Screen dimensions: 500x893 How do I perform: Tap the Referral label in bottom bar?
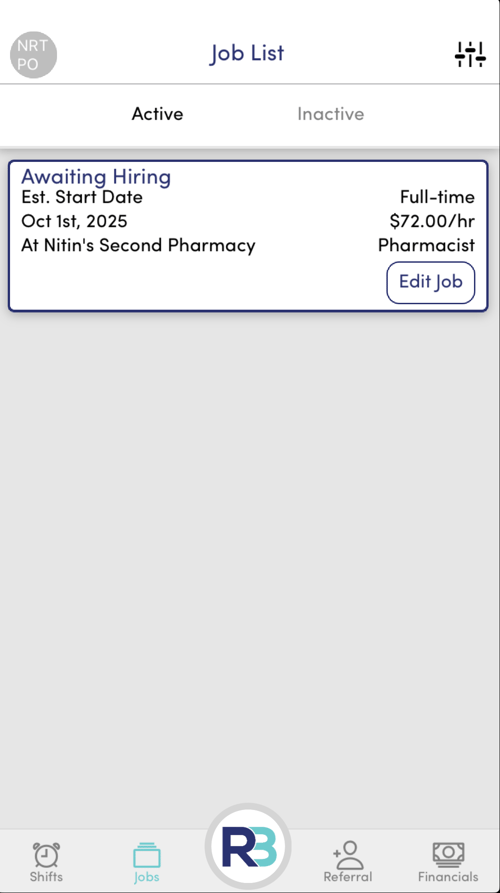[347, 876]
